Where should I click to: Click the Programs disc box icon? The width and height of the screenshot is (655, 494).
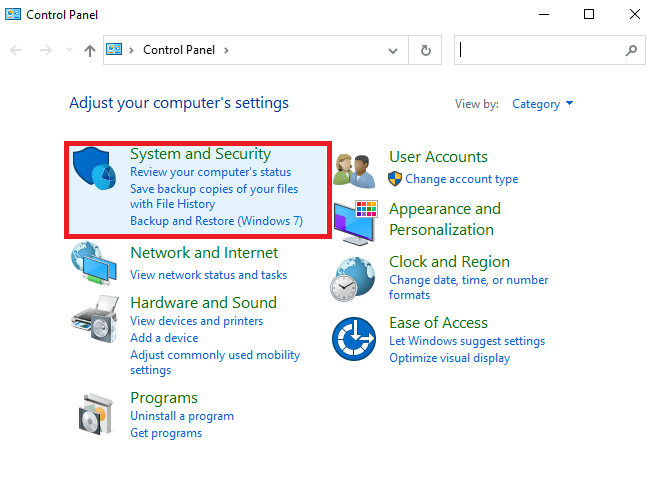click(96, 414)
